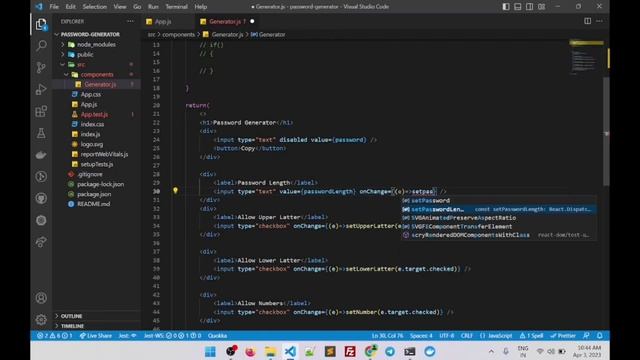Image resolution: width=640 pixels, height=360 pixels.
Task: Open Visual Studio Code from the taskbar
Action: (x=290, y=351)
